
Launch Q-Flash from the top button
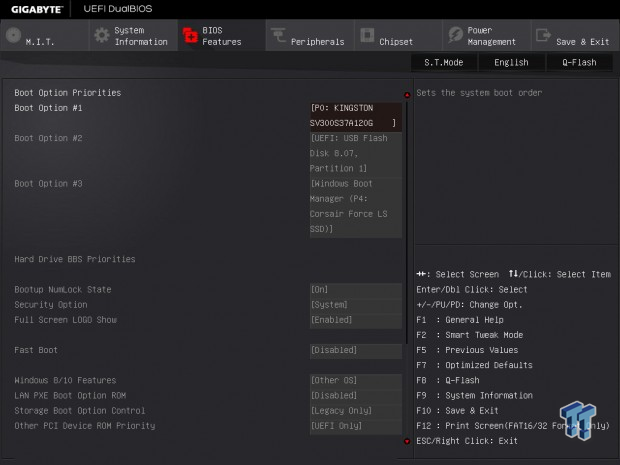(579, 62)
